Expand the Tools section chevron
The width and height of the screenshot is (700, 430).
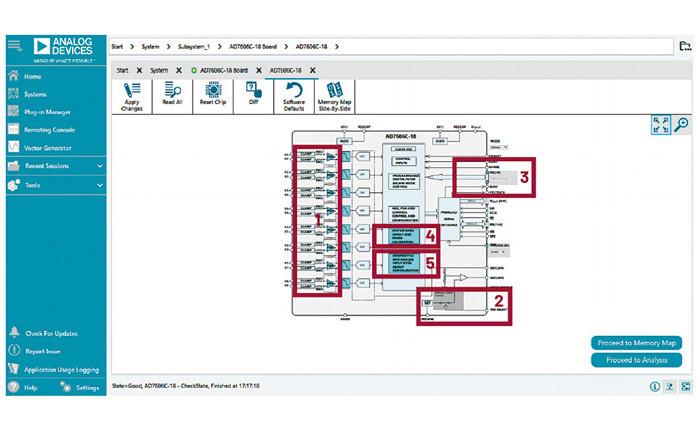point(100,185)
